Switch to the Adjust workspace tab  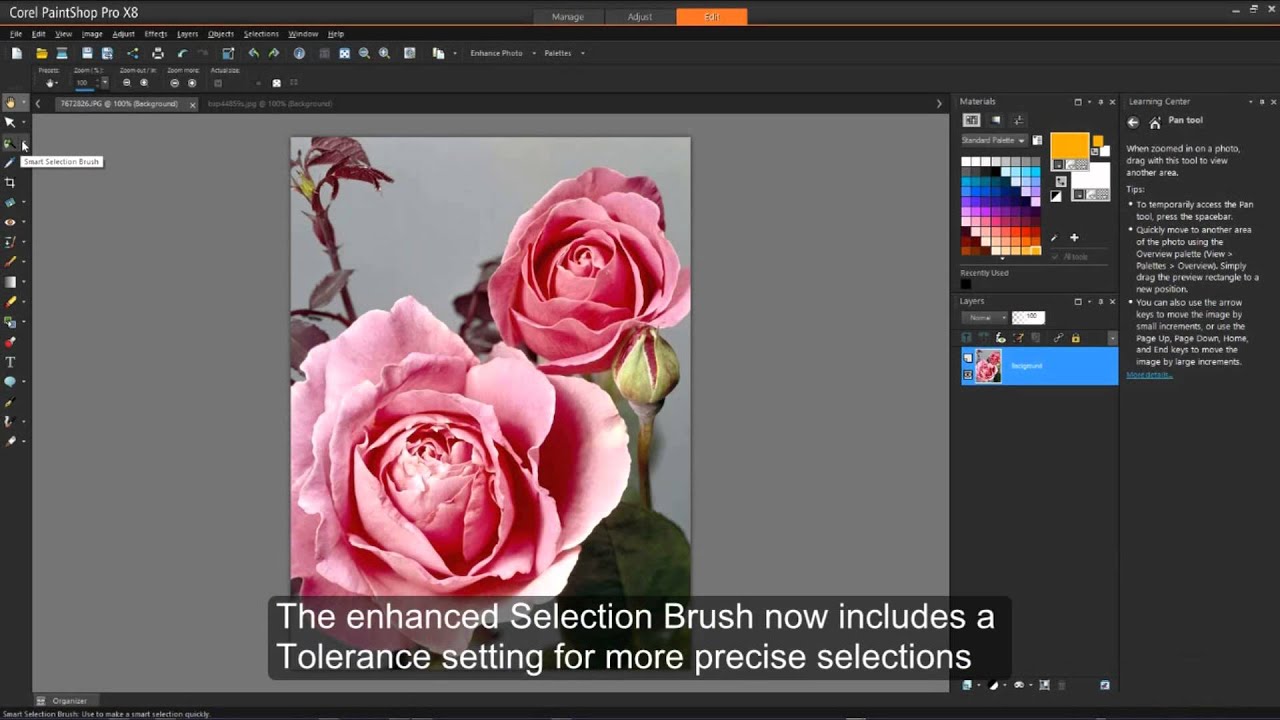click(x=640, y=17)
